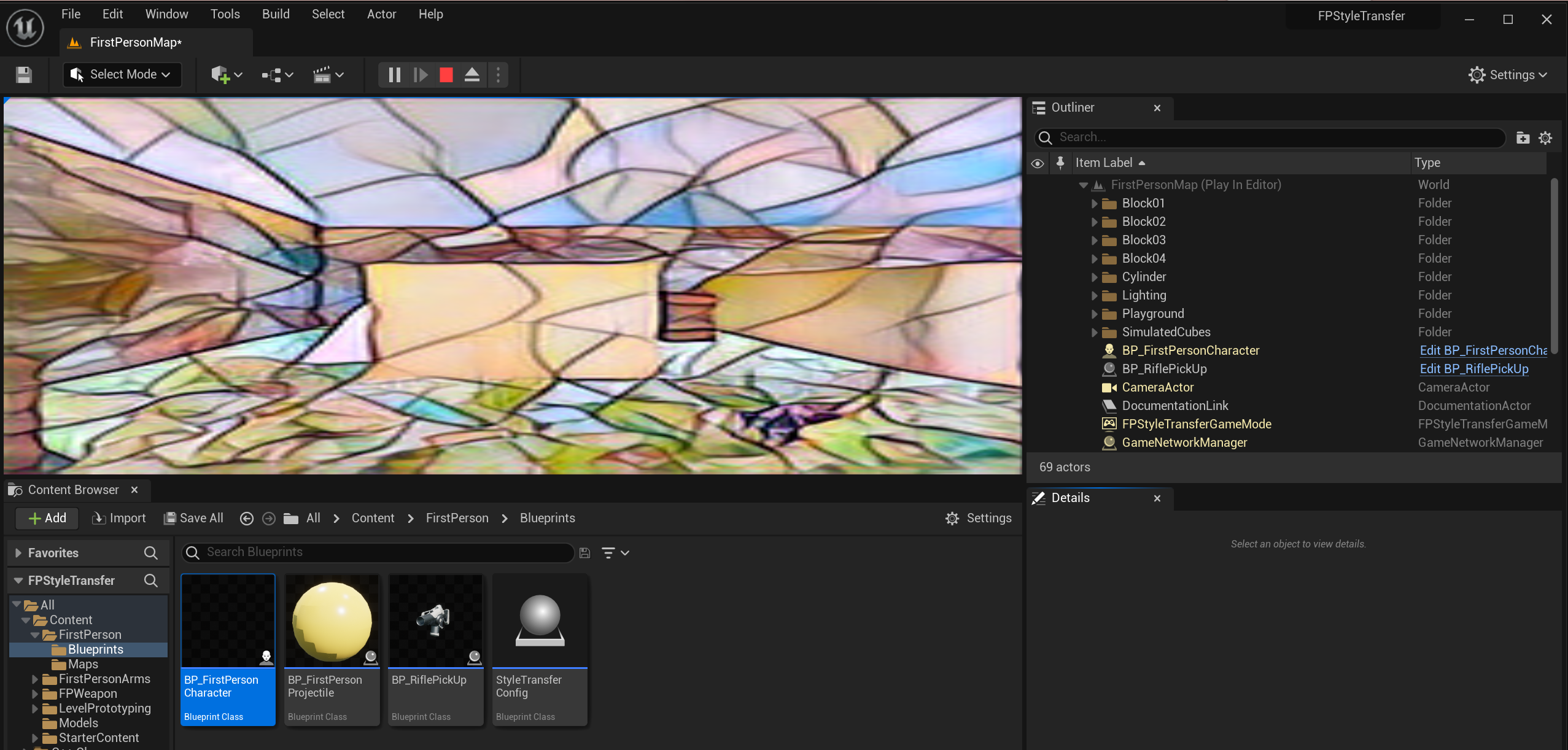Open the Edit menu
1568x750 pixels.
click(112, 14)
